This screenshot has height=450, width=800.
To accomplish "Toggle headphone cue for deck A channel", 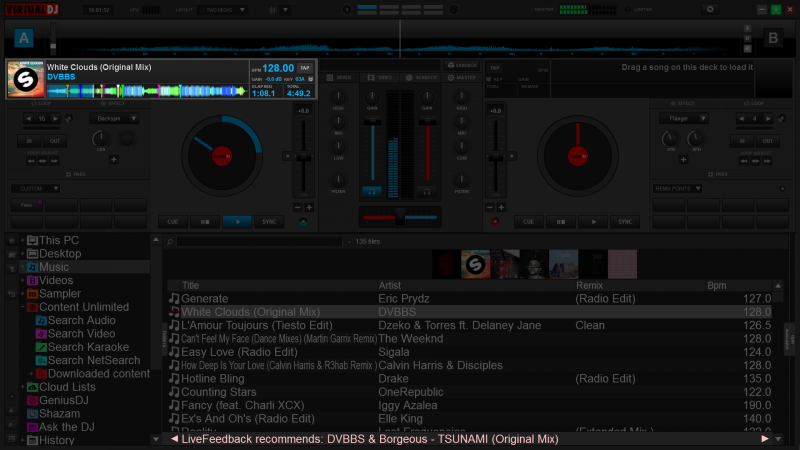I will tap(372, 191).
